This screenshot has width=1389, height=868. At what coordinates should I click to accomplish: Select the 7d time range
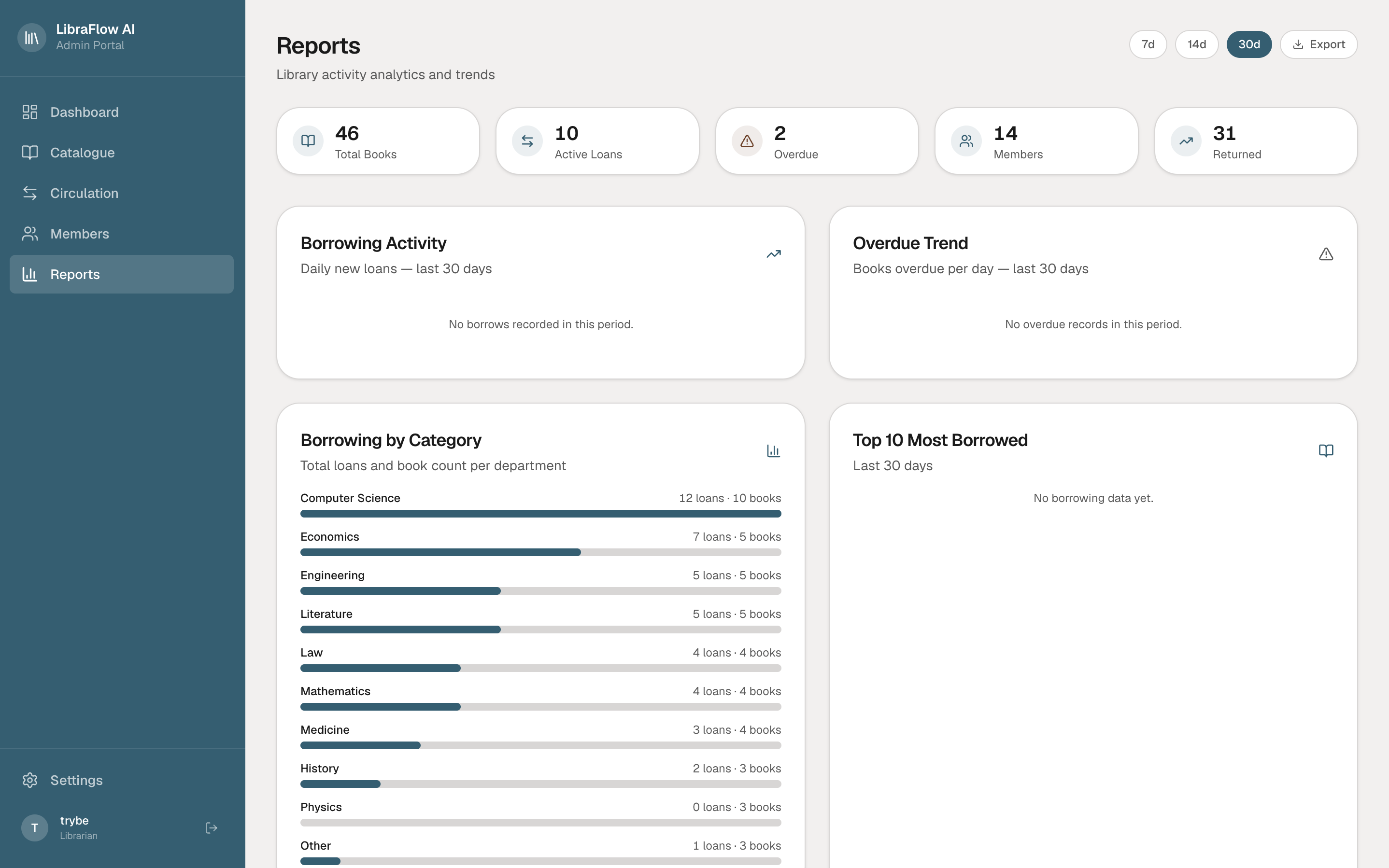(x=1148, y=44)
